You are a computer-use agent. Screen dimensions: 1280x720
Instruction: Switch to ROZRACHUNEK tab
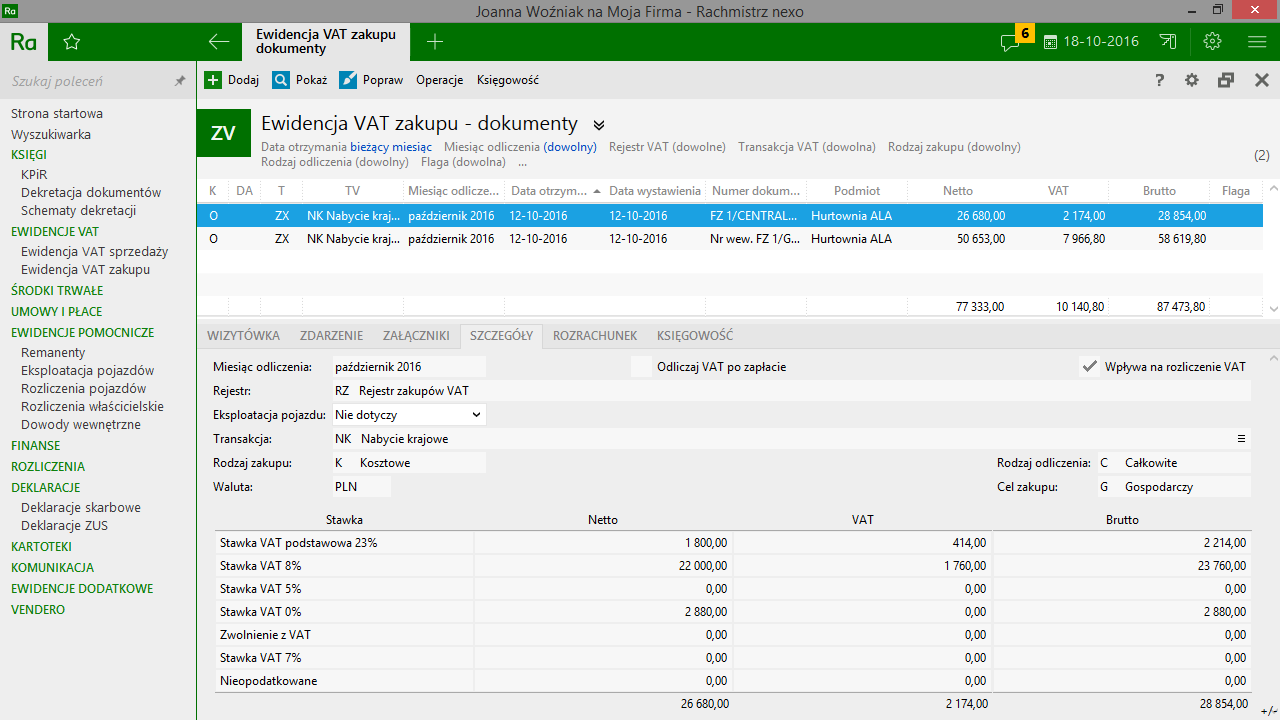coord(595,336)
